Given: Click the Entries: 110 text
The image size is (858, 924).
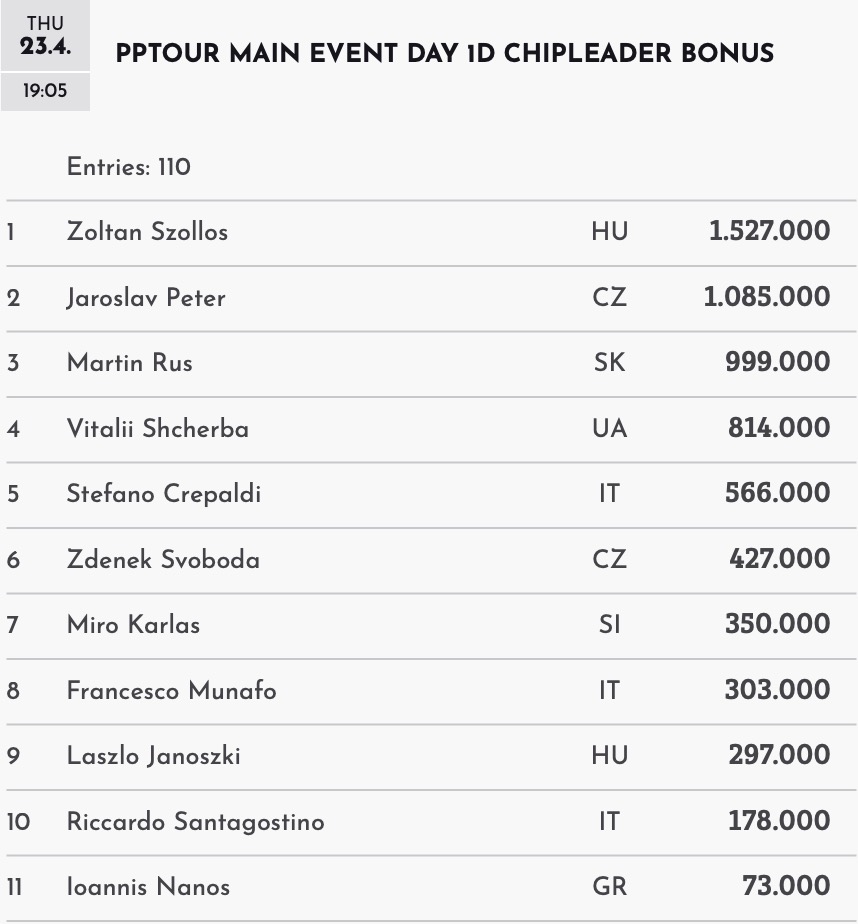Looking at the screenshot, I should tap(128, 167).
